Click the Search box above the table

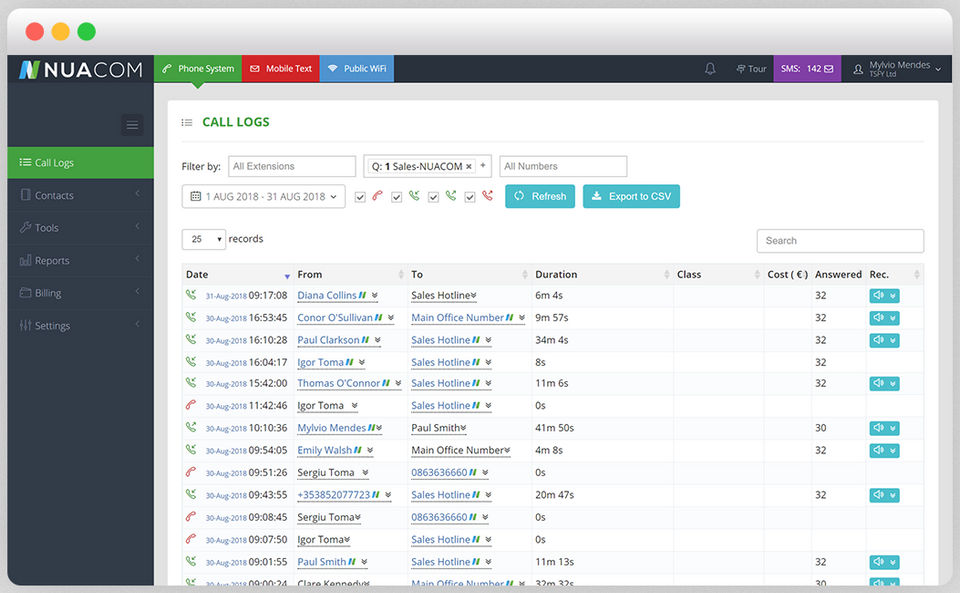click(840, 241)
